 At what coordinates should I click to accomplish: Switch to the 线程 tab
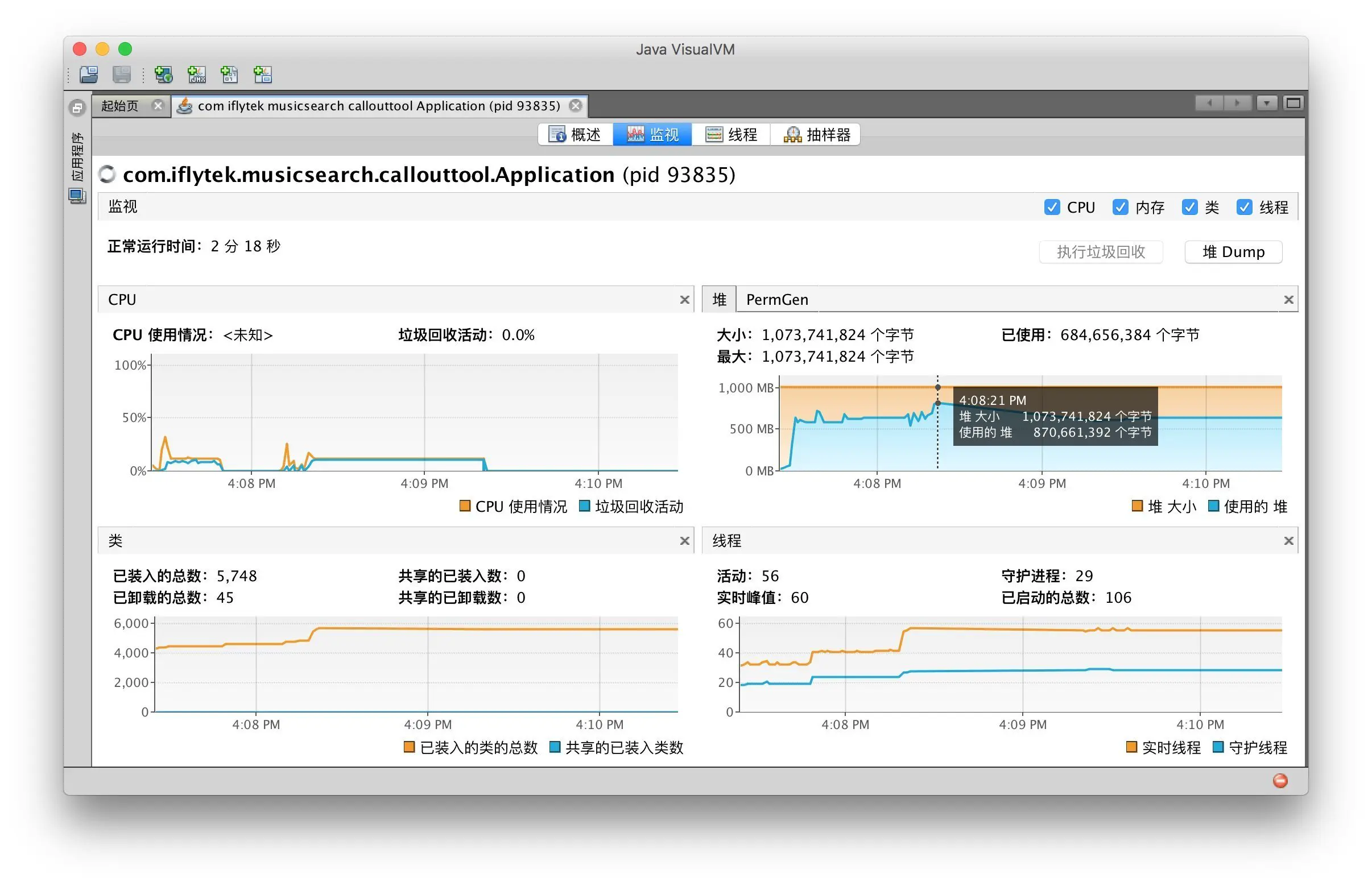731,135
